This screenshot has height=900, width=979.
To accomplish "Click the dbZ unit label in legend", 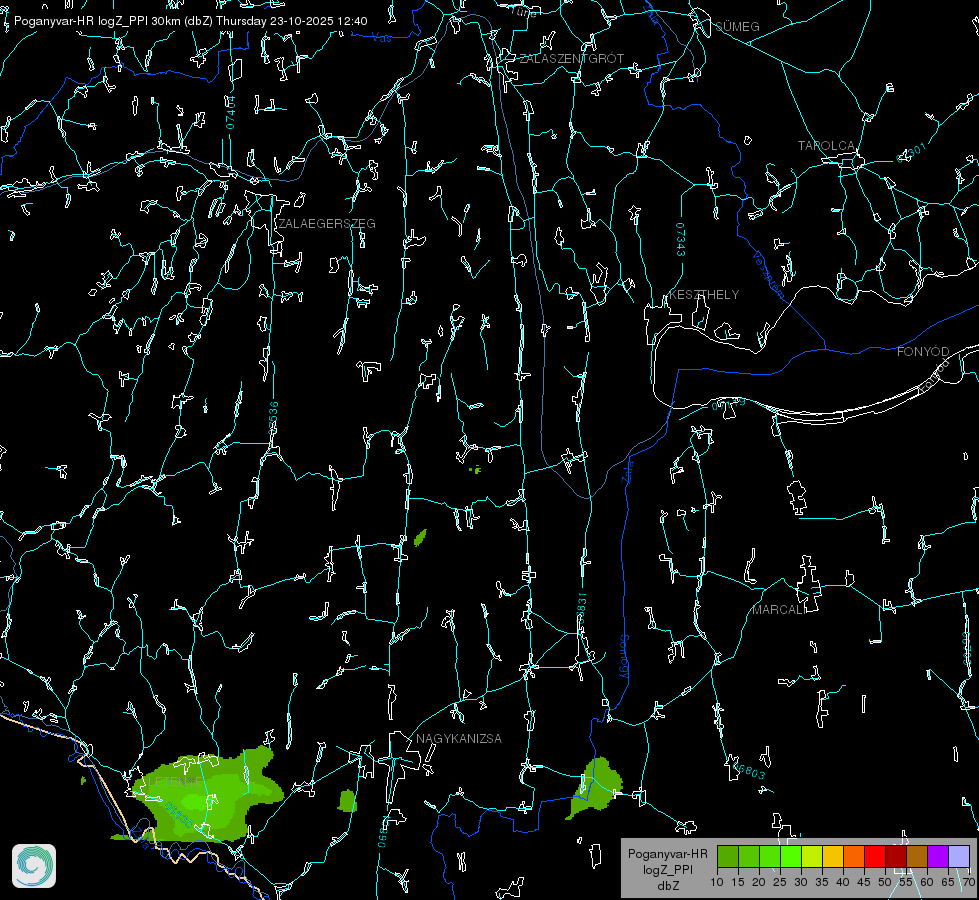I will point(667,886).
